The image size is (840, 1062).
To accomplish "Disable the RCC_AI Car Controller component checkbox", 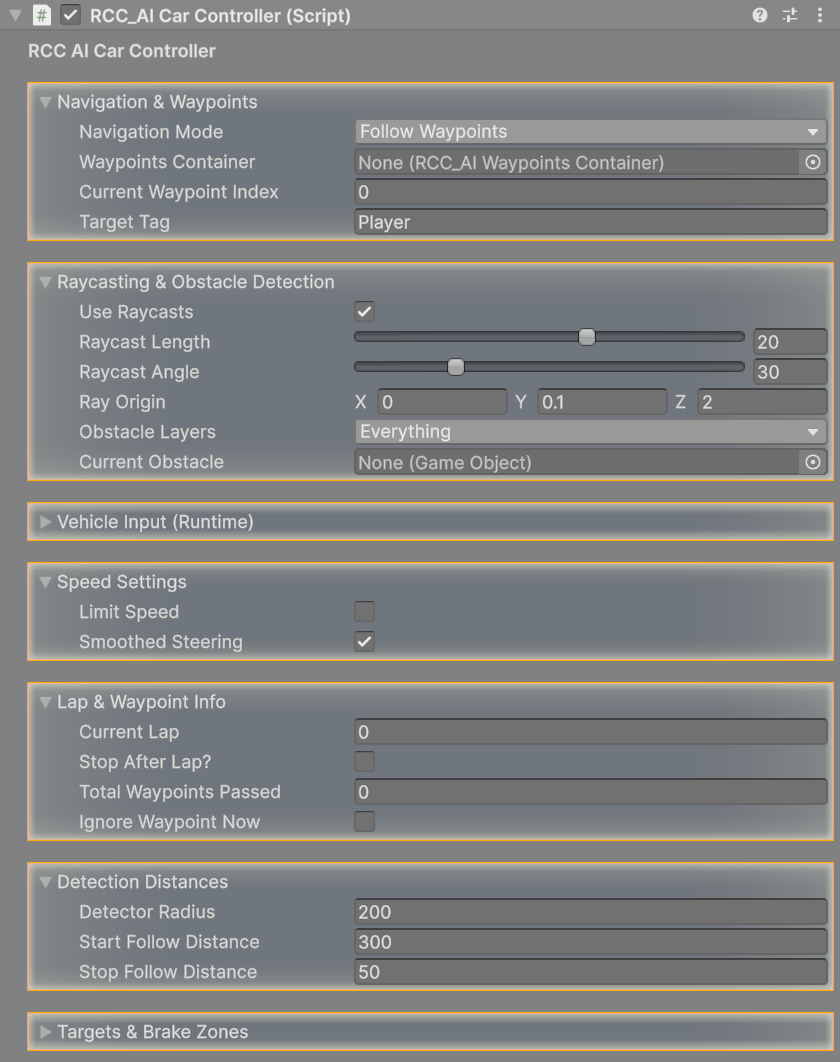I will coord(70,15).
